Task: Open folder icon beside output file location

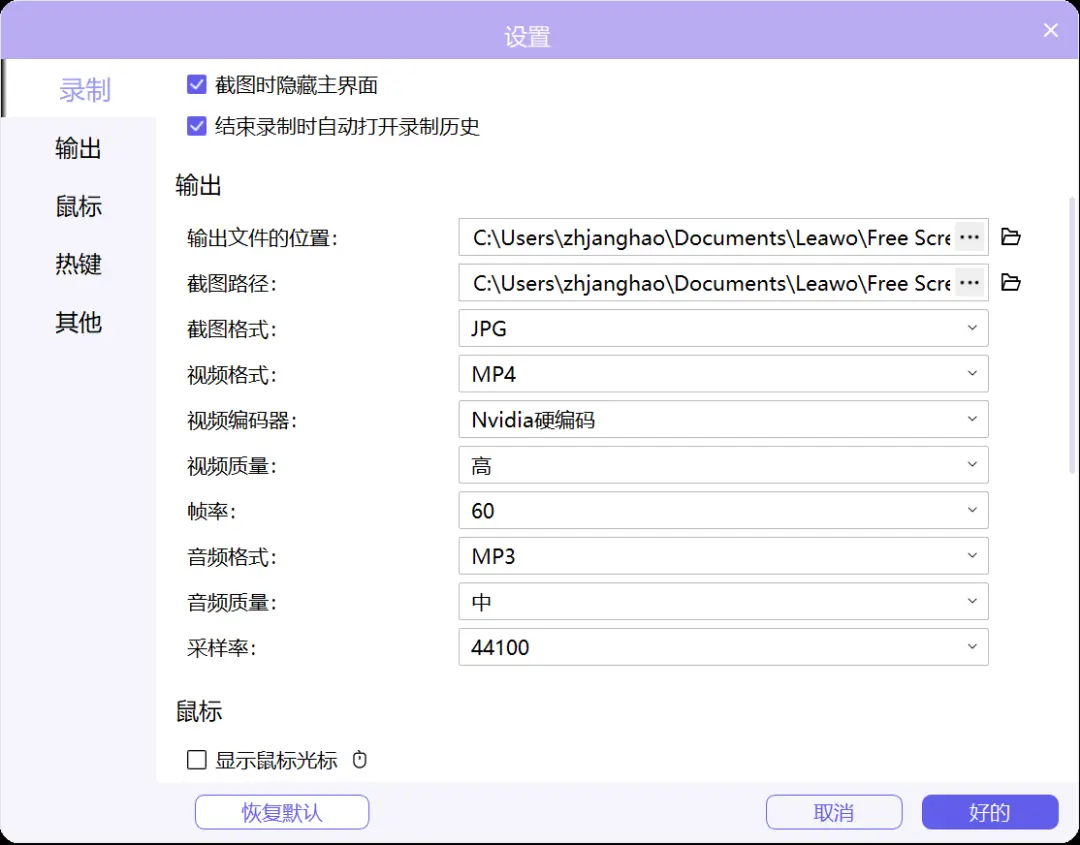Action: [1011, 237]
